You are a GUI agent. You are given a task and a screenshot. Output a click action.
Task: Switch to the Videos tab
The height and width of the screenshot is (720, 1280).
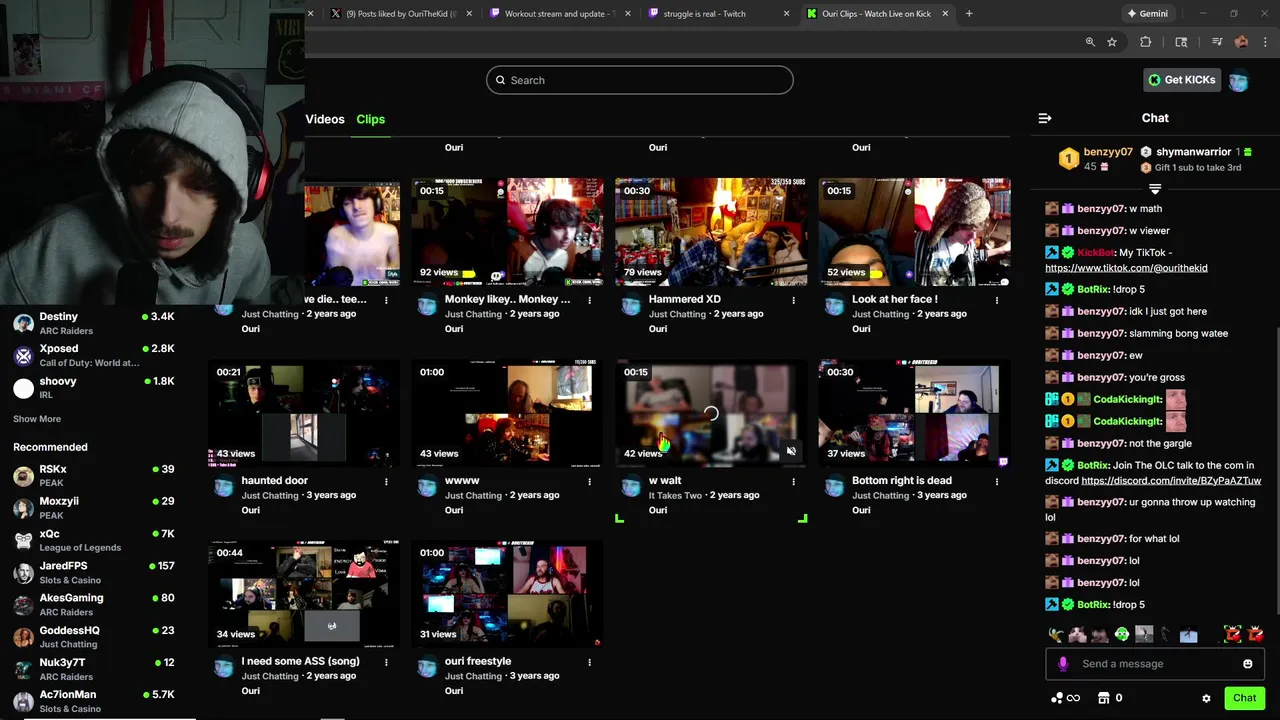coord(325,119)
